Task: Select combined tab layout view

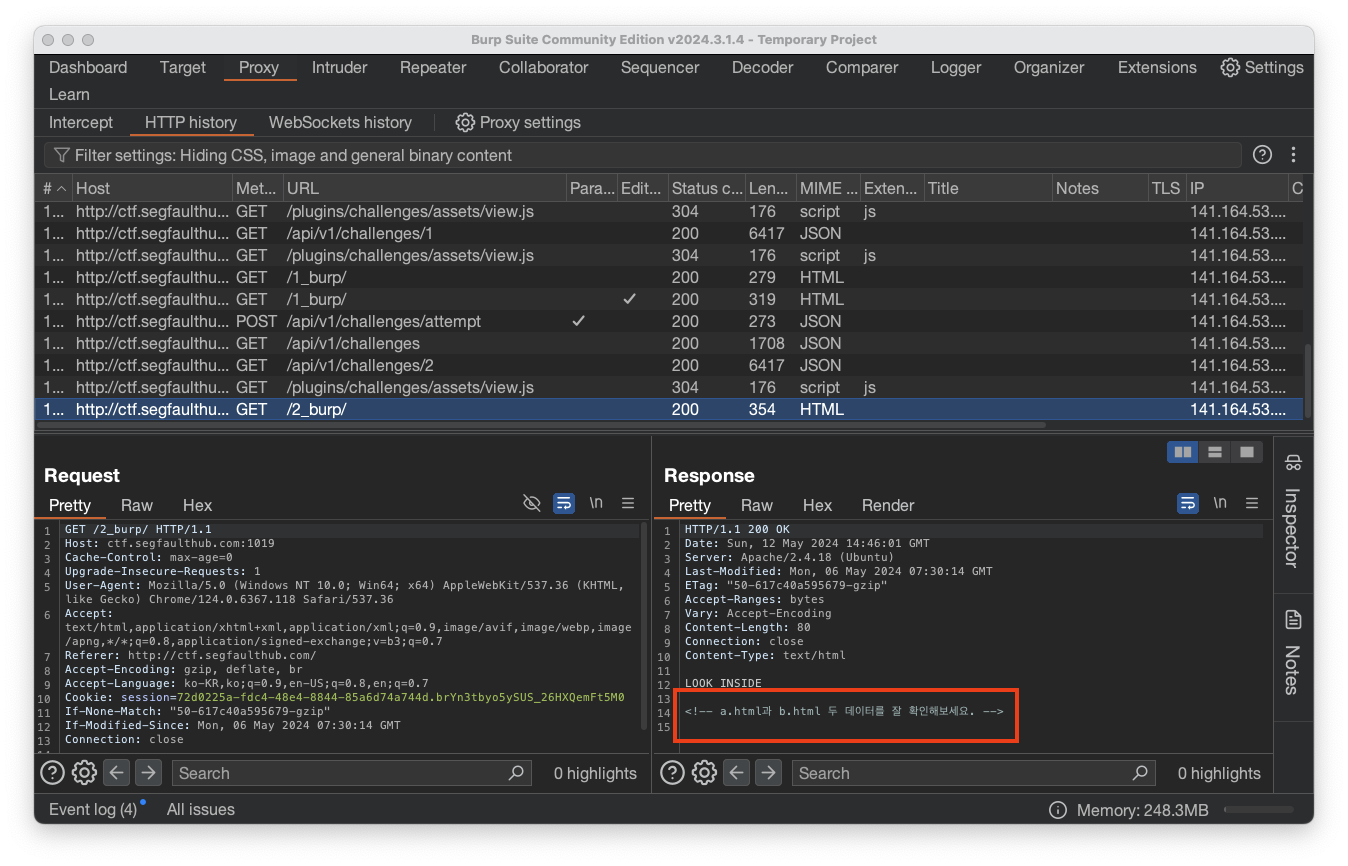Action: coord(1246,452)
